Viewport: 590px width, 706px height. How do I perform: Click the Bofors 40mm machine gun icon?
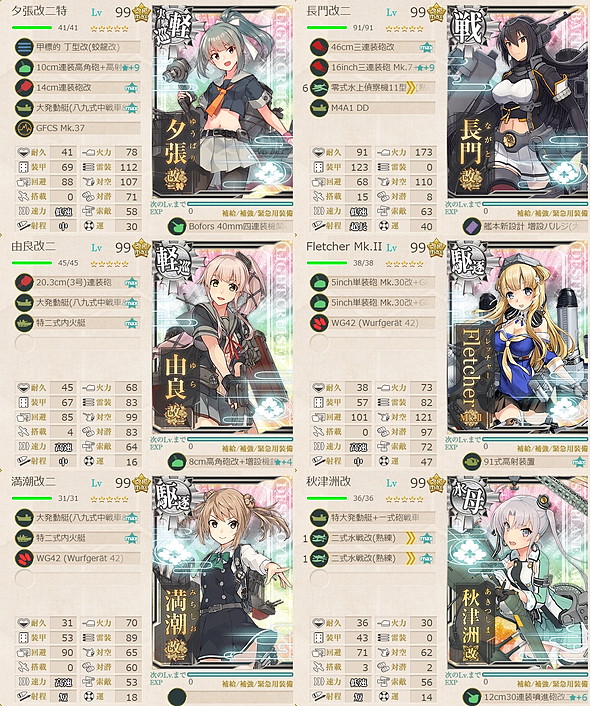[177, 226]
